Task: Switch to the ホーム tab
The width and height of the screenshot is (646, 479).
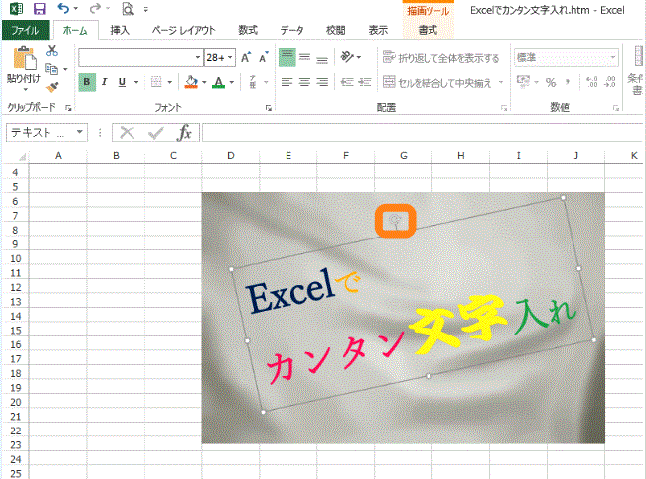Action: tap(75, 30)
